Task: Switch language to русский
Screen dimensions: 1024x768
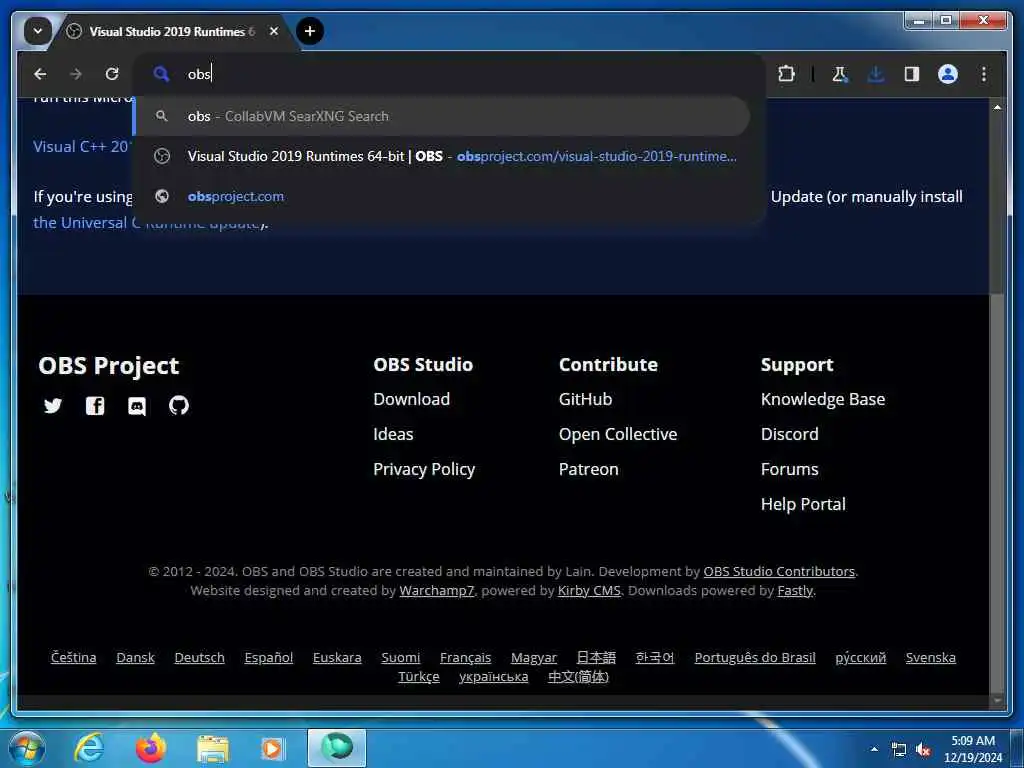Action: coord(860,658)
